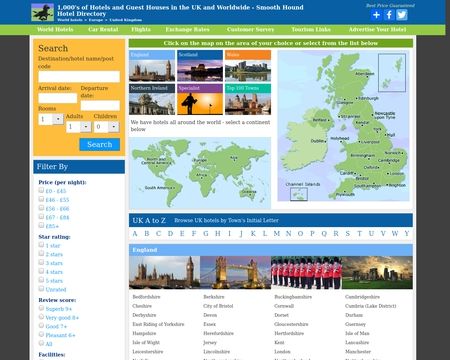Open Flights menu item

[141, 29]
